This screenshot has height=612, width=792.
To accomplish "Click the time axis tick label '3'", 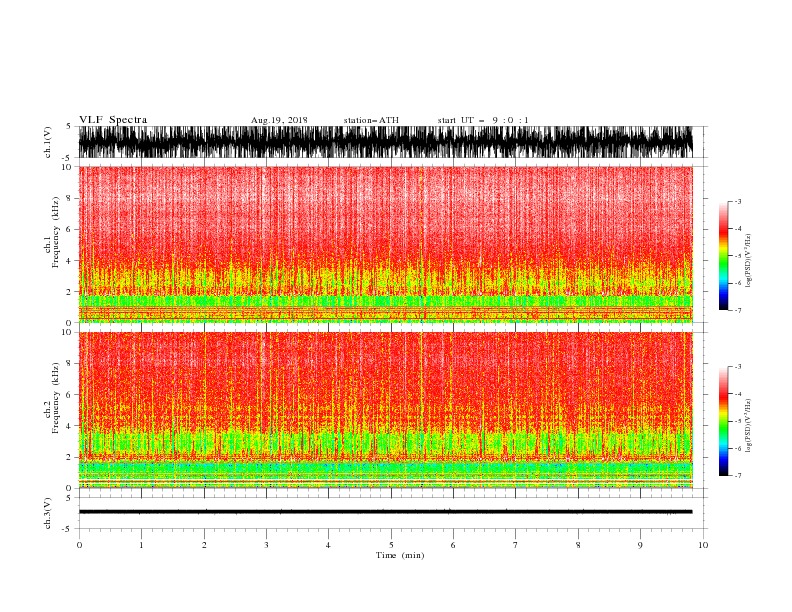I will pyautogui.click(x=266, y=545).
